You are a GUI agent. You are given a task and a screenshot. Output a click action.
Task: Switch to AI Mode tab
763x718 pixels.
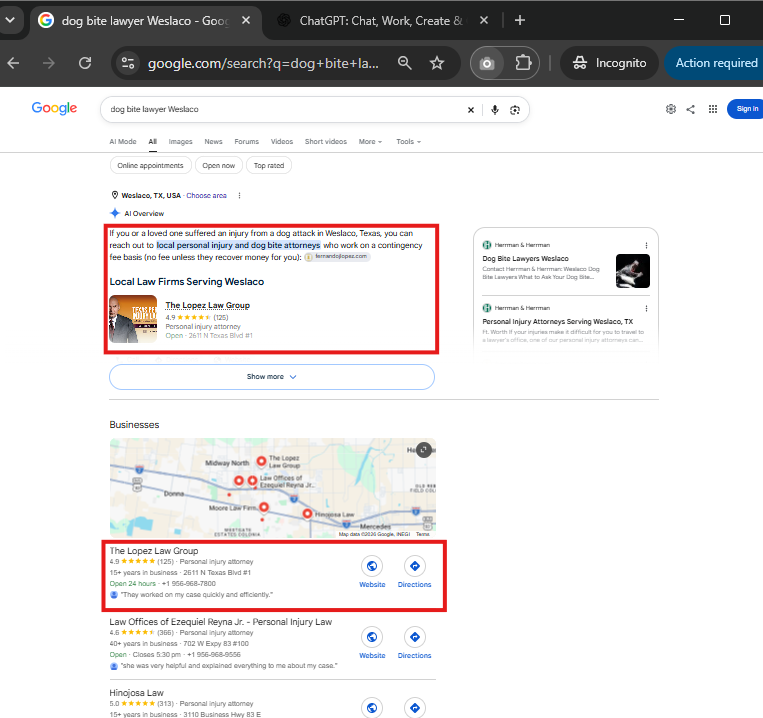(123, 142)
